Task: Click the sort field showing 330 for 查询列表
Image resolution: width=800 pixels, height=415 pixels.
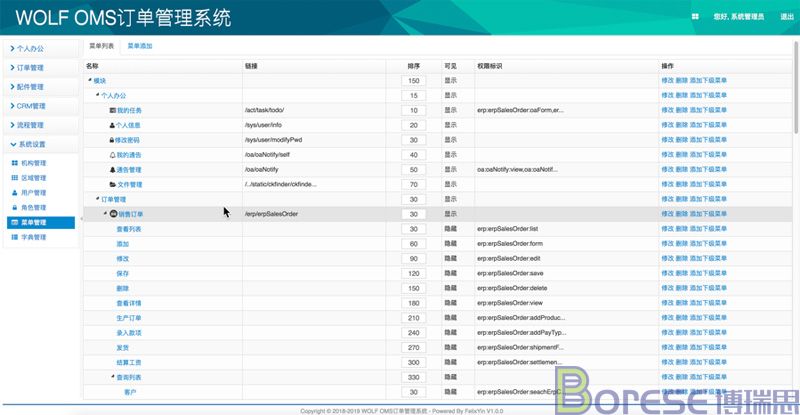Action: coord(414,377)
